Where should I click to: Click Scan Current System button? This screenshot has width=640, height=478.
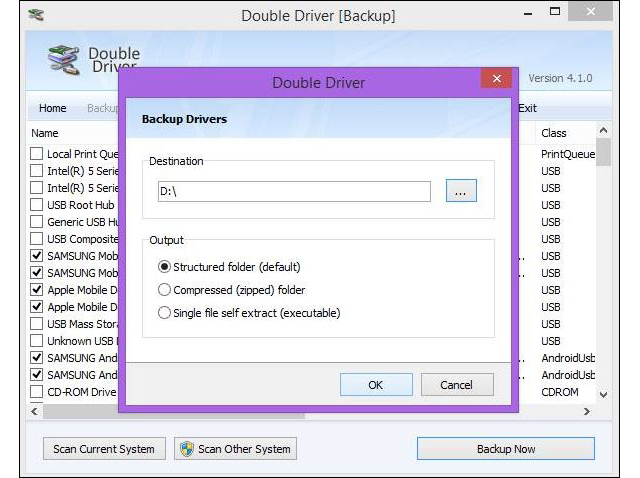[104, 449]
